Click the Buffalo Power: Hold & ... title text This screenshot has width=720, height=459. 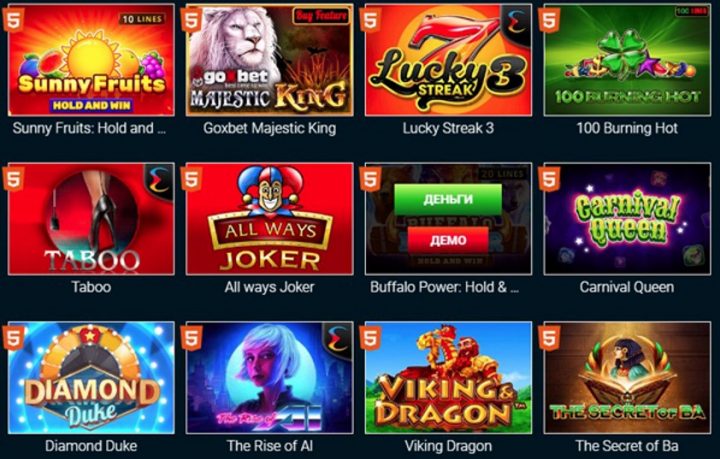click(444, 287)
